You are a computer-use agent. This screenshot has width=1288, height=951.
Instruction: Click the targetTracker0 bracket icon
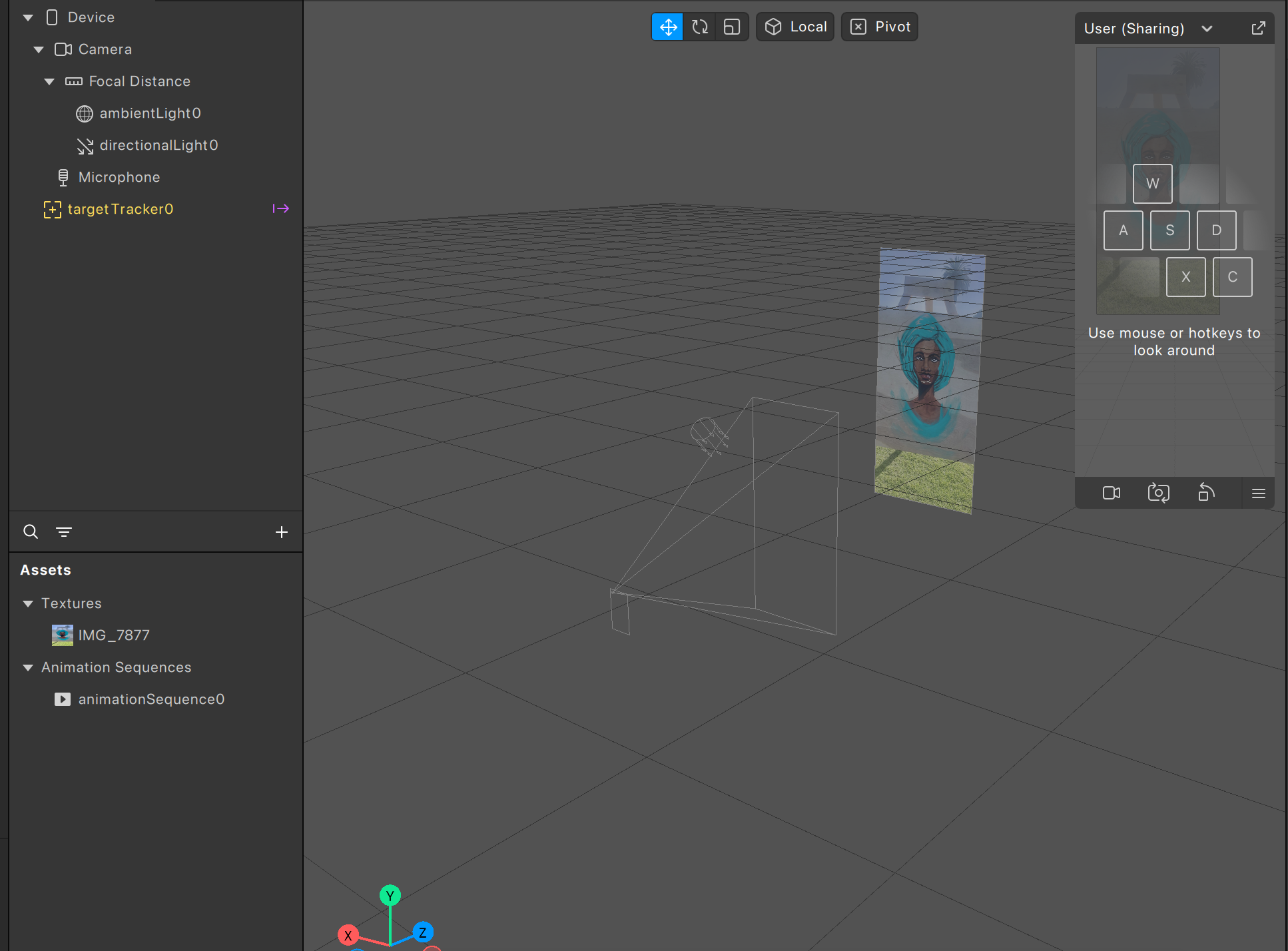coord(53,210)
